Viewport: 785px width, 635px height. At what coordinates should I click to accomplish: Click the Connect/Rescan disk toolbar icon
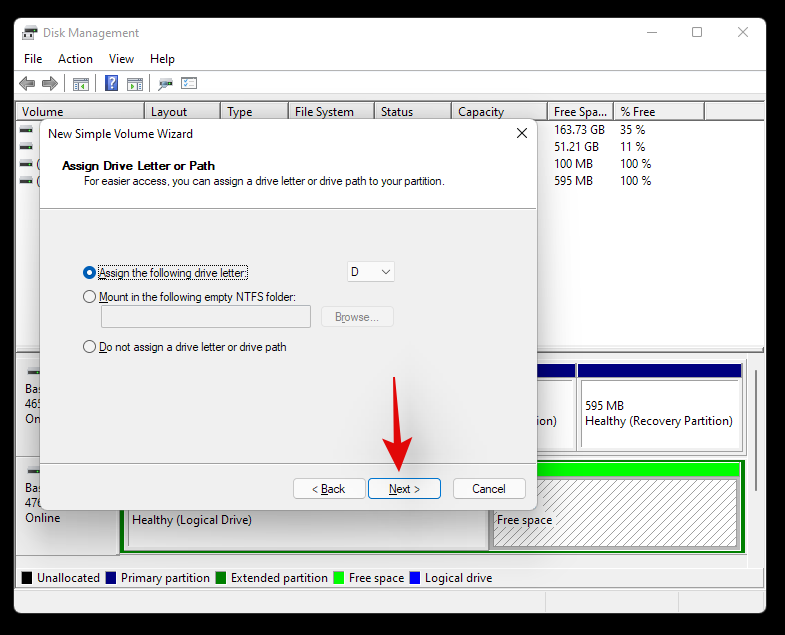click(166, 84)
